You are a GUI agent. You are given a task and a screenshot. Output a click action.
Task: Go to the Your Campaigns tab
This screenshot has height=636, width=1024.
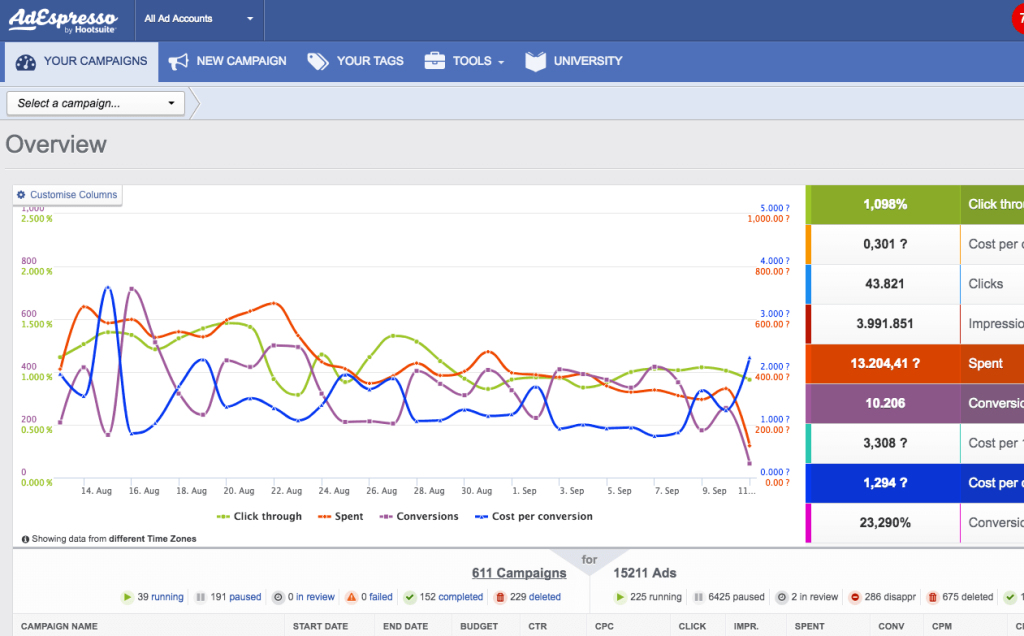tap(82, 61)
